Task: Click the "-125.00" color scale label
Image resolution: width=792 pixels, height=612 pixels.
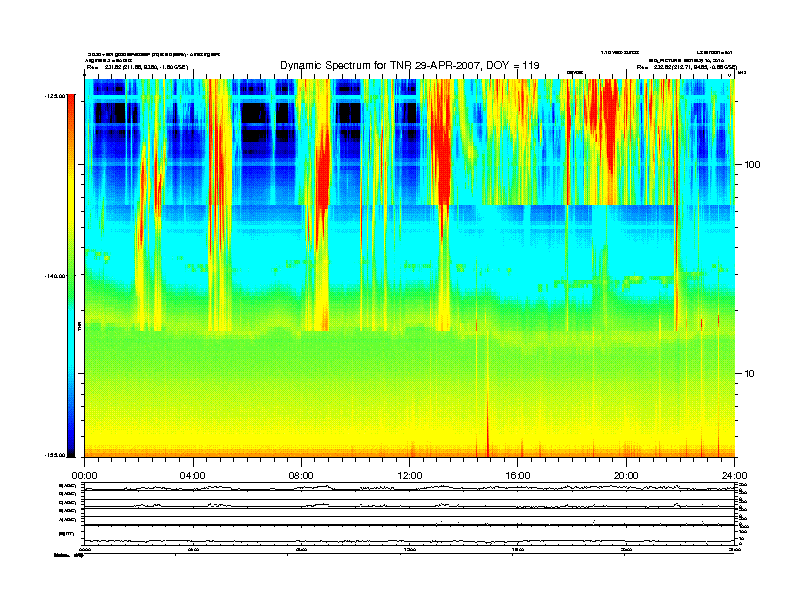Action: [55, 95]
